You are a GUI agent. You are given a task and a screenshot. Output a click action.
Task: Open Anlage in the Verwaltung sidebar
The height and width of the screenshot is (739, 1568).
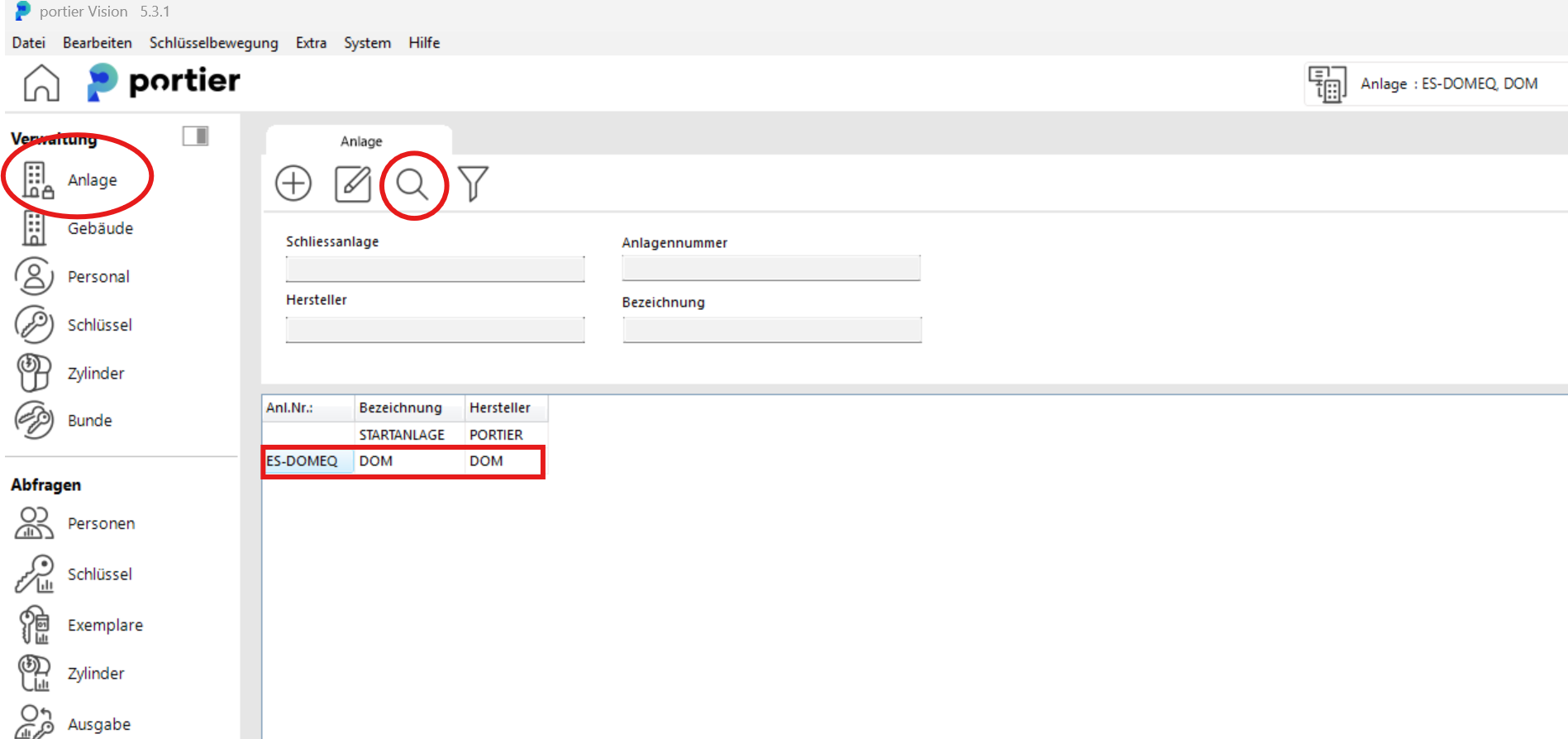tap(71, 180)
